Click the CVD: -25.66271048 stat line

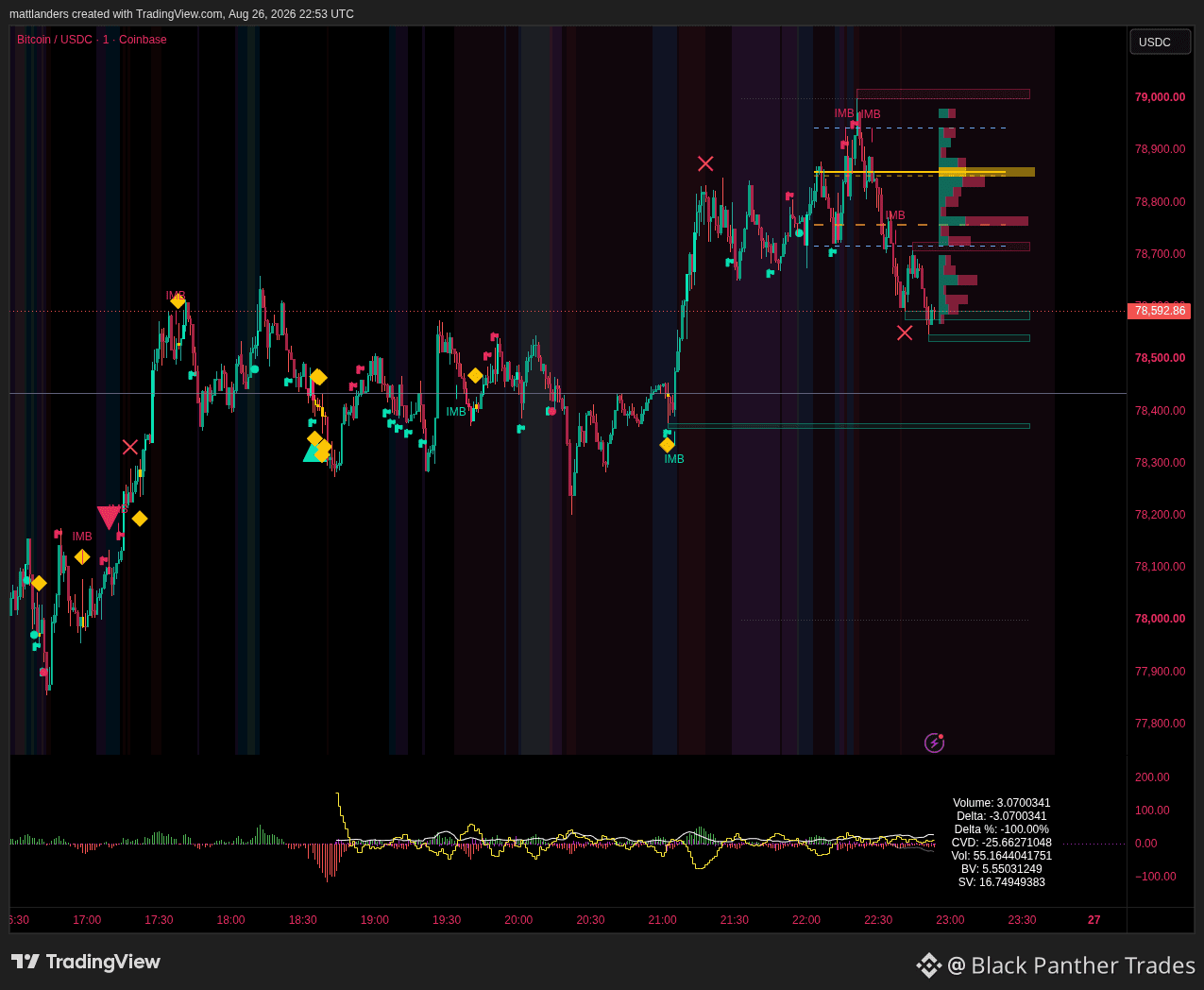pos(1002,843)
